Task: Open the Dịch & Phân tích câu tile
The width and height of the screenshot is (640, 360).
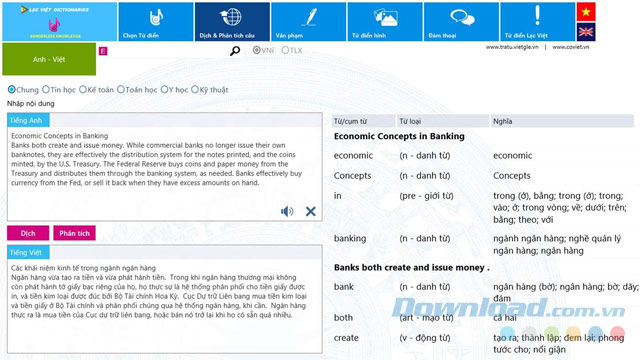Action: click(232, 22)
